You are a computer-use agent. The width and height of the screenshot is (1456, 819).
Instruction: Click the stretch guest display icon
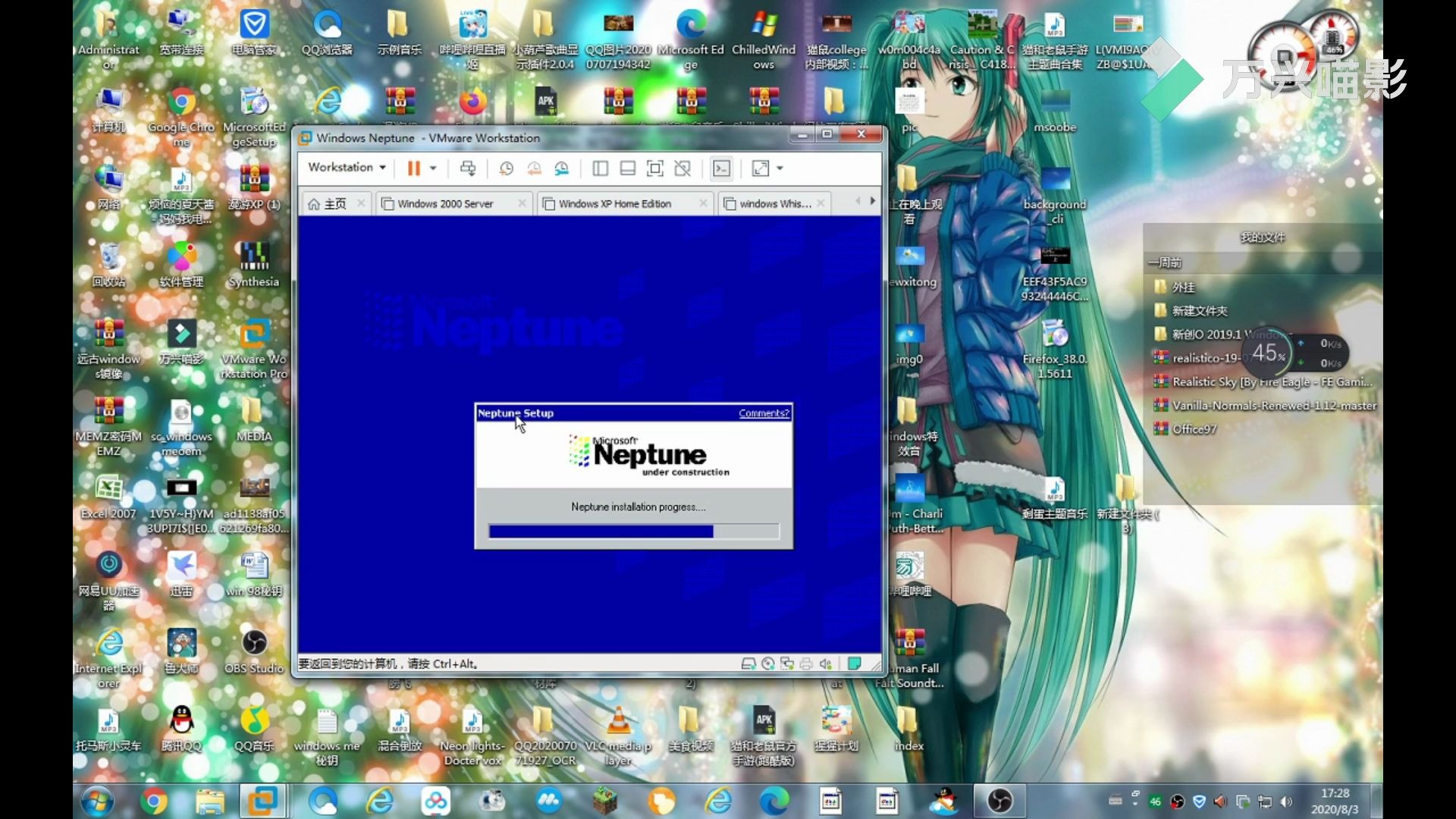coord(760,168)
